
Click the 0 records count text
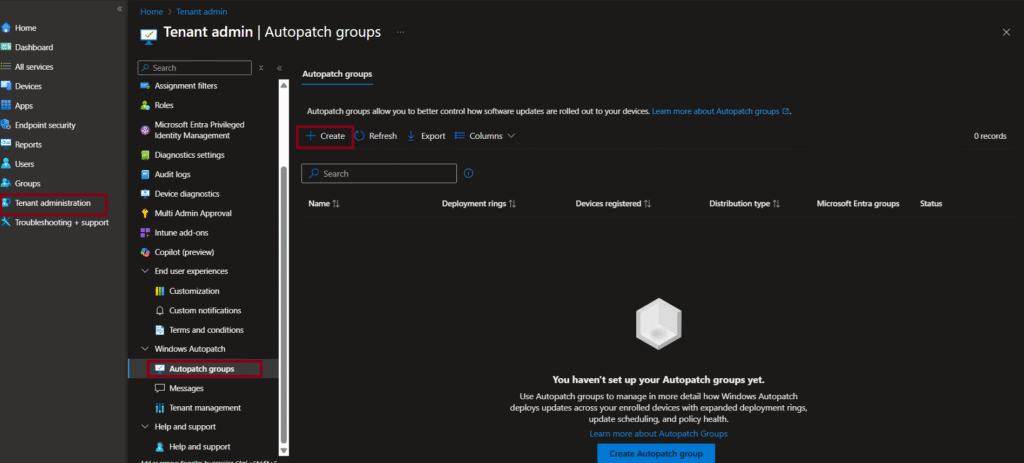click(990, 136)
